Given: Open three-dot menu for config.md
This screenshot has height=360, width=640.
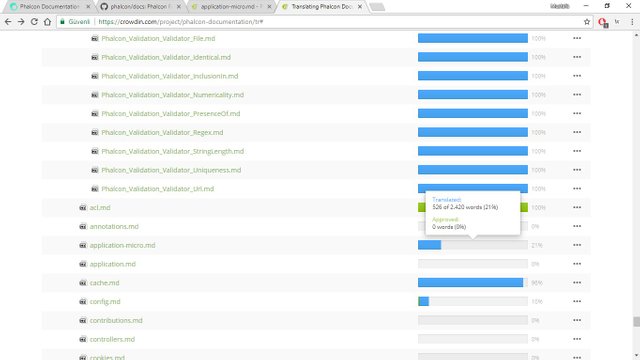Looking at the screenshot, I should (577, 301).
